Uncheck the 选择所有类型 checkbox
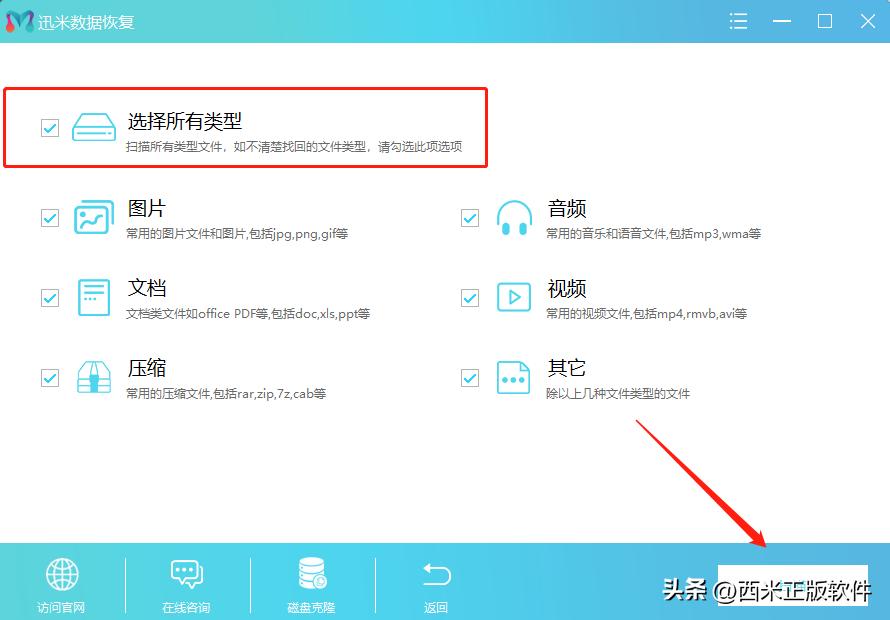The image size is (890, 620). 49,127
